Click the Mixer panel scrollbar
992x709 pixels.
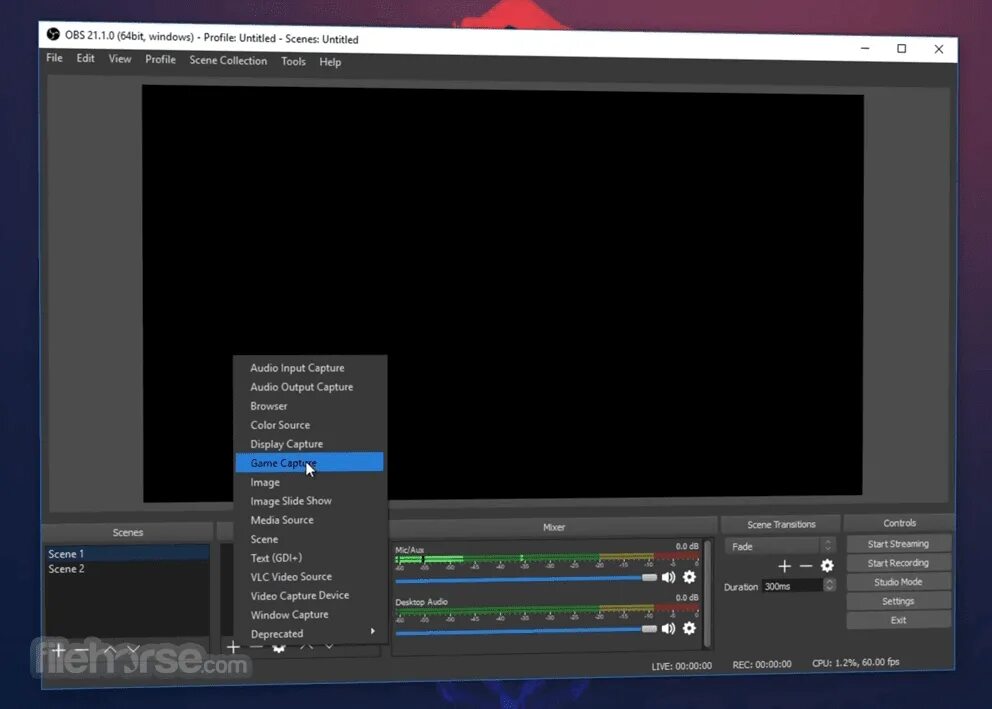pyautogui.click(x=707, y=593)
